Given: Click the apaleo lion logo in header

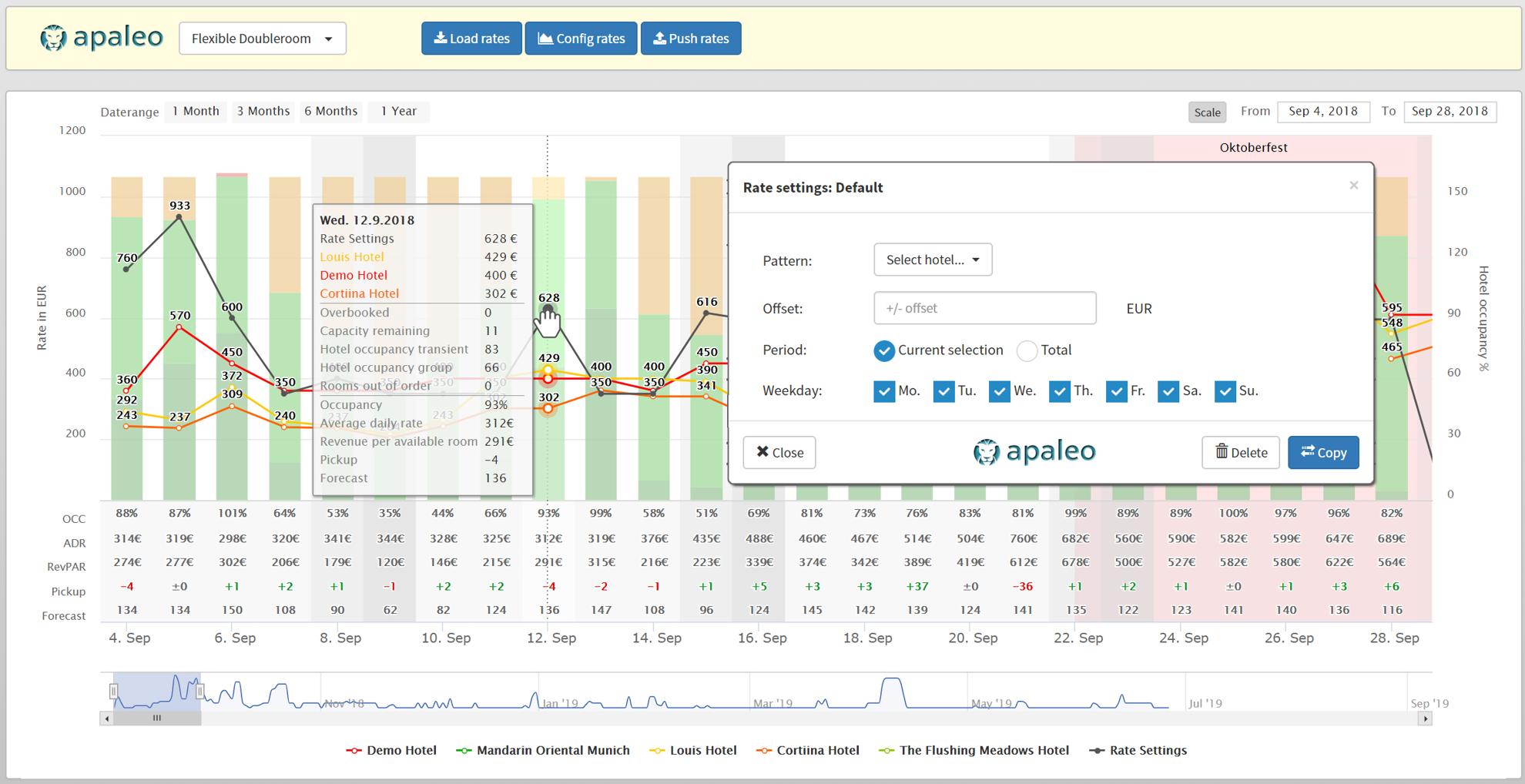Looking at the screenshot, I should click(53, 38).
